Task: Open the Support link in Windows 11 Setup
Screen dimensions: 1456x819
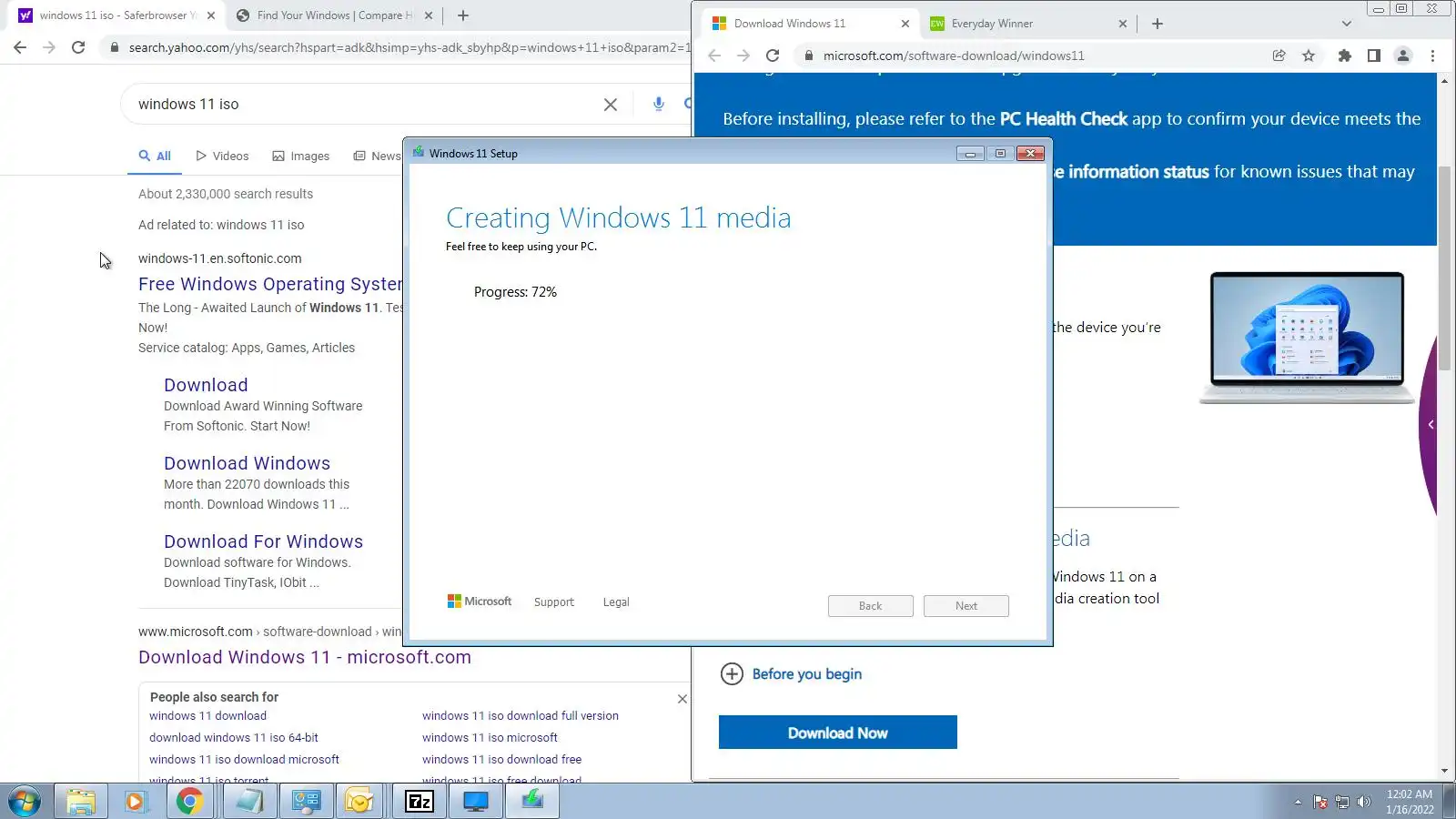Action: tap(554, 602)
